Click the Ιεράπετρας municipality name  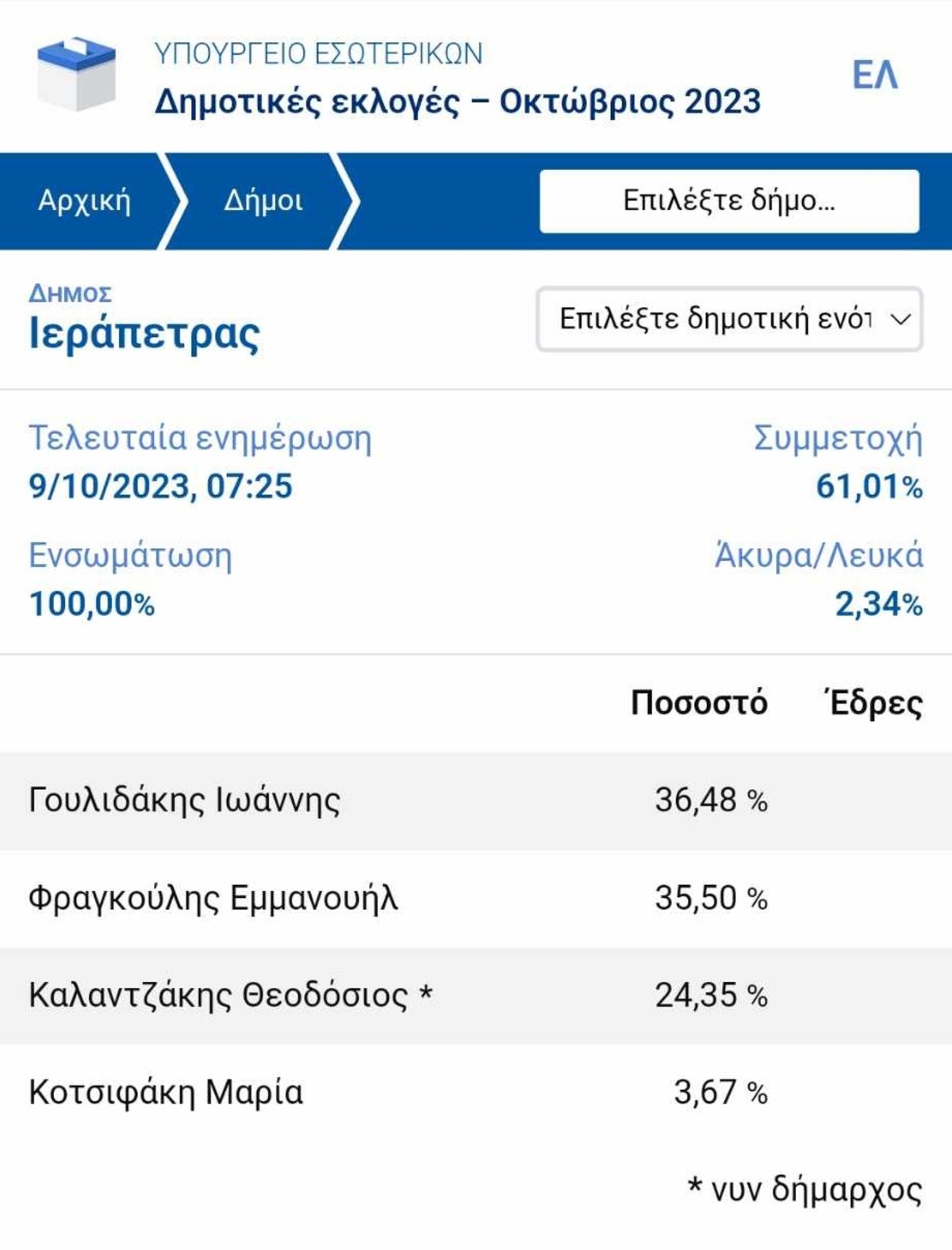click(144, 334)
